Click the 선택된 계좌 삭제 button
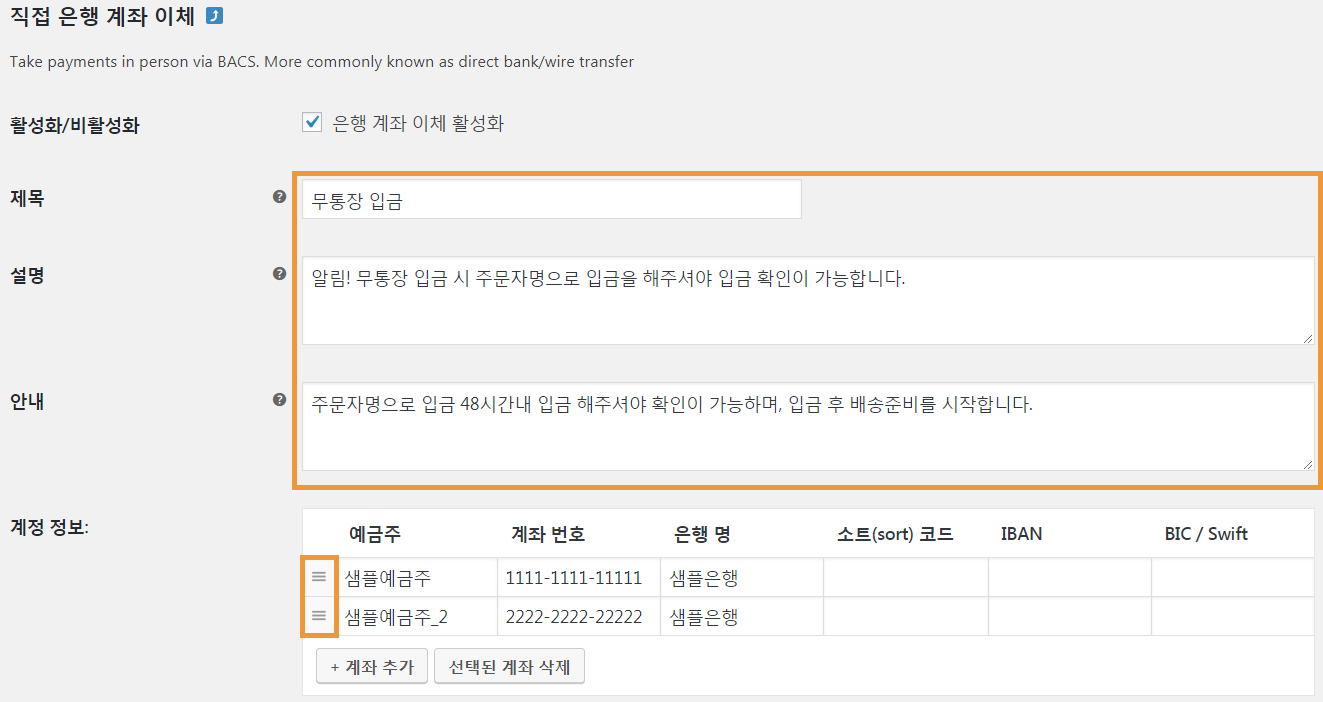 point(509,666)
